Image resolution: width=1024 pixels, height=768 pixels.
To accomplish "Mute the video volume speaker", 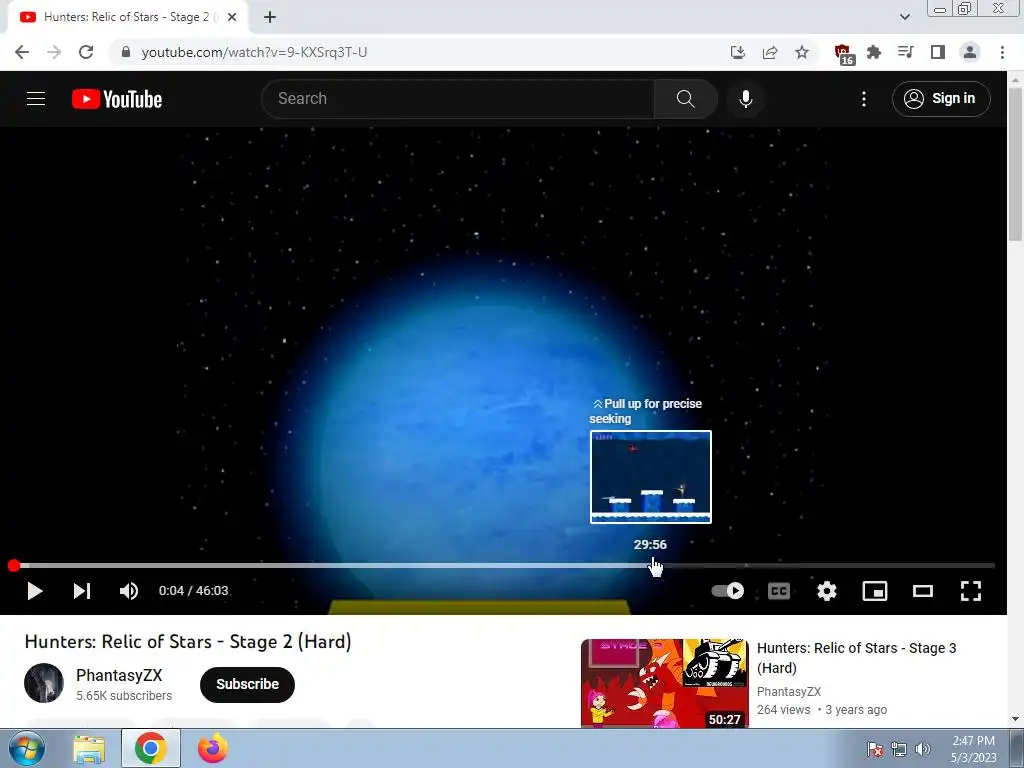I will (x=129, y=591).
